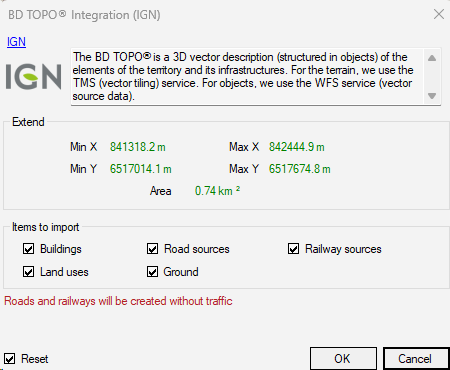Confirm import with the OK button
The width and height of the screenshot is (450, 370).
343,359
